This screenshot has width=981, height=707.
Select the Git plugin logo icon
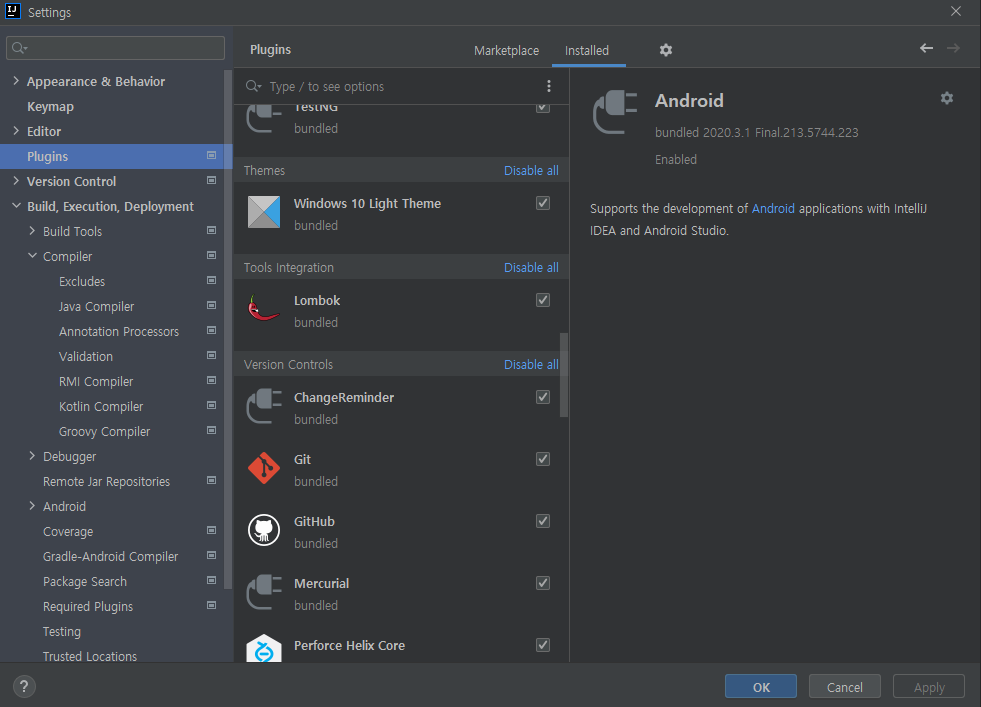coord(264,468)
